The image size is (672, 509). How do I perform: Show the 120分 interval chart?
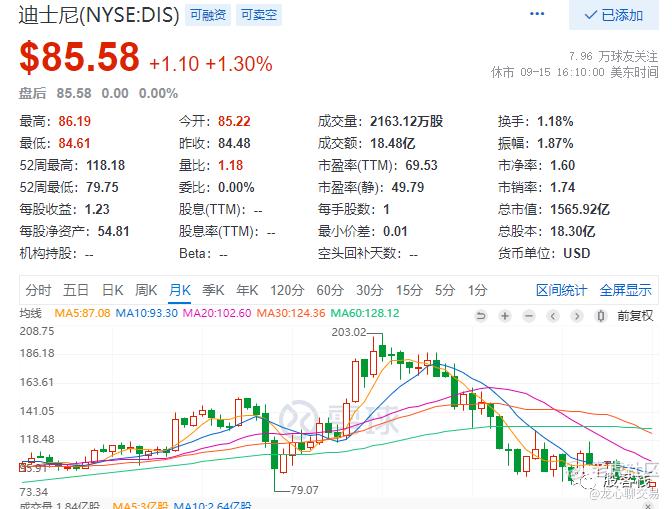(x=287, y=290)
